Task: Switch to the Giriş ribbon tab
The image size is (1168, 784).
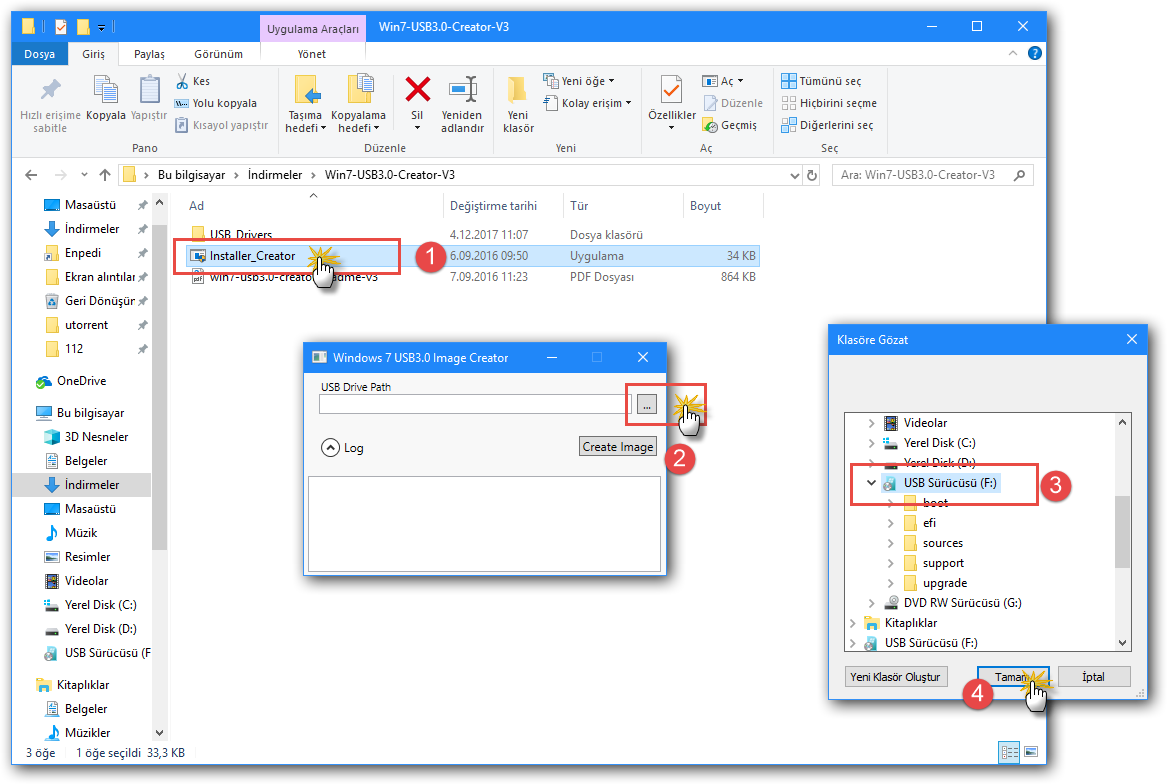Action: click(x=93, y=54)
